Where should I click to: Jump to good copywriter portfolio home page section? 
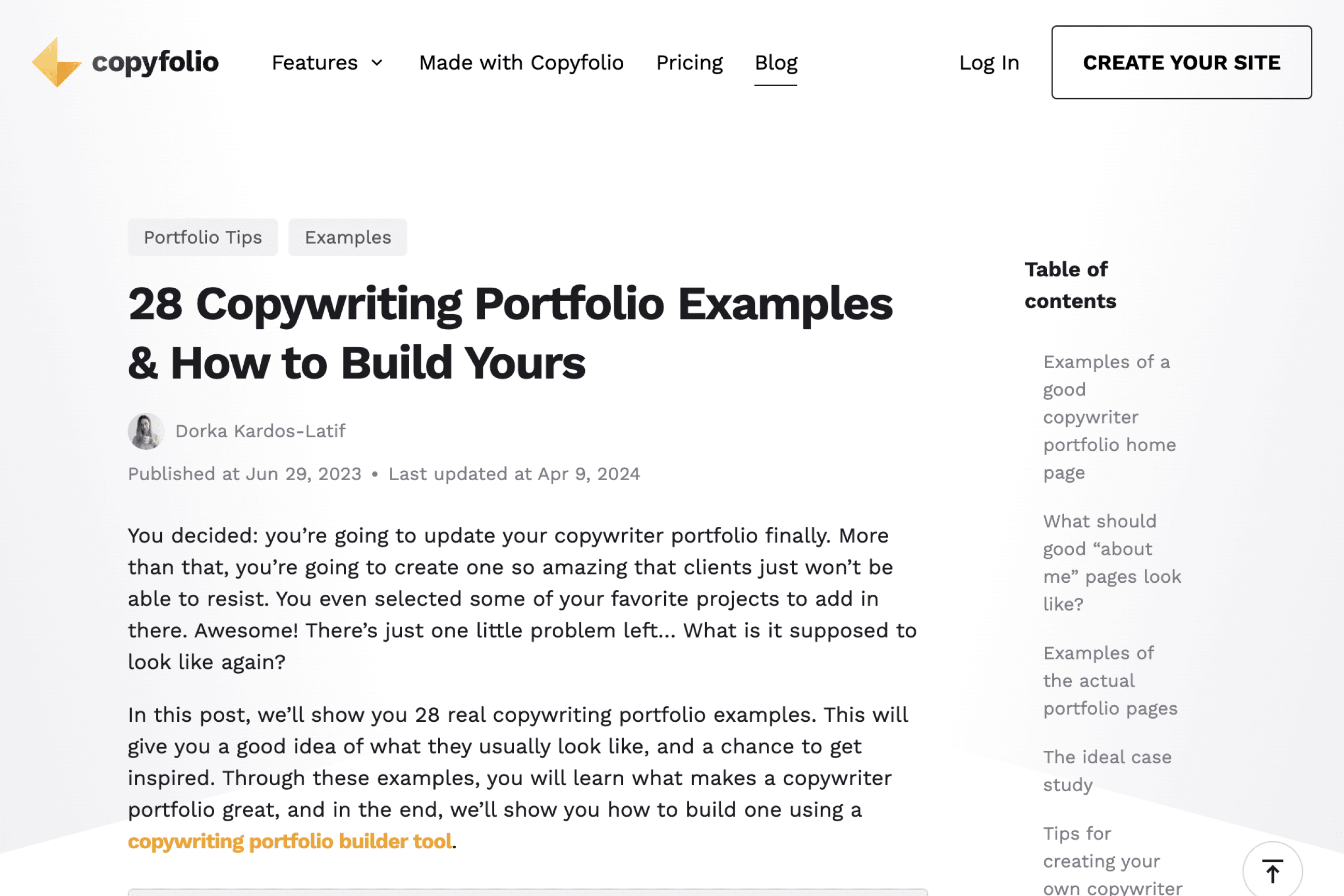1109,417
